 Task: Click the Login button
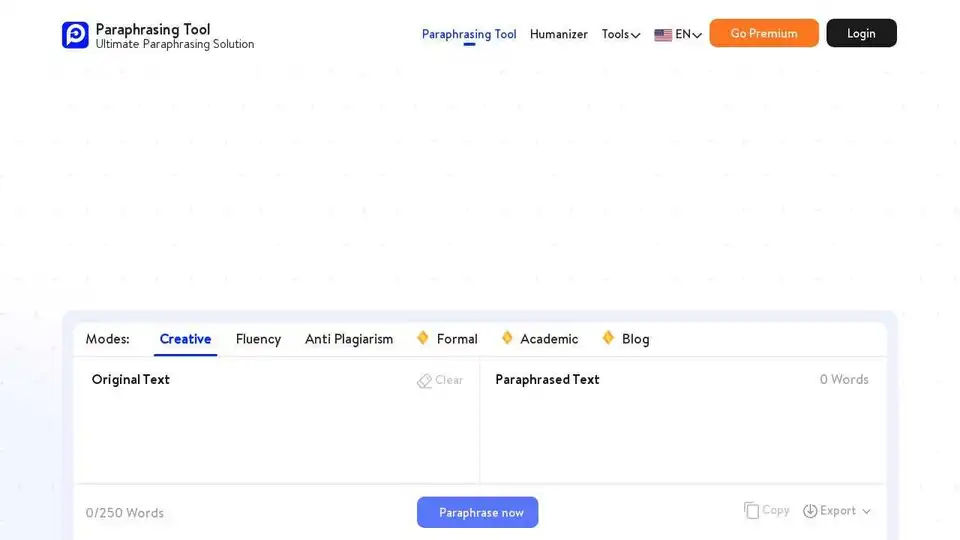pyautogui.click(x=861, y=33)
